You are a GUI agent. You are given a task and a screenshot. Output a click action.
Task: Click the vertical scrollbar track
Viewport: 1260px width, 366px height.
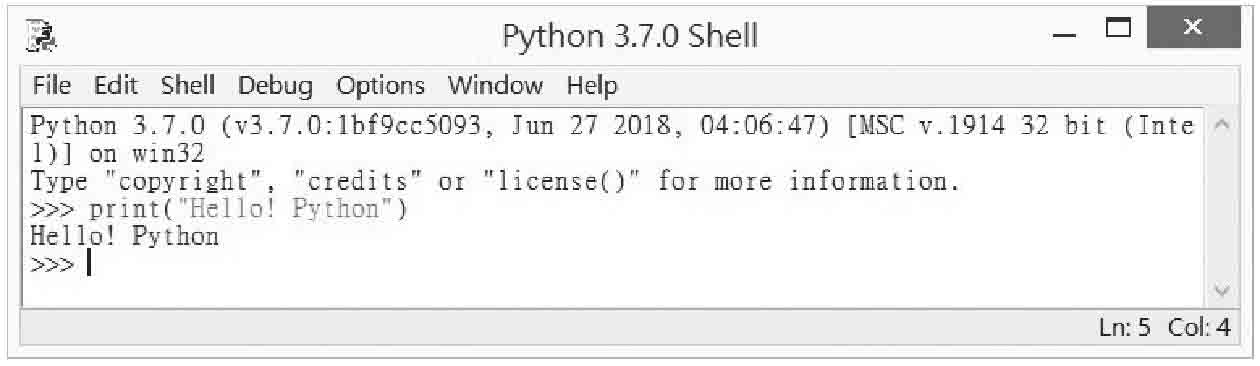pos(1220,208)
